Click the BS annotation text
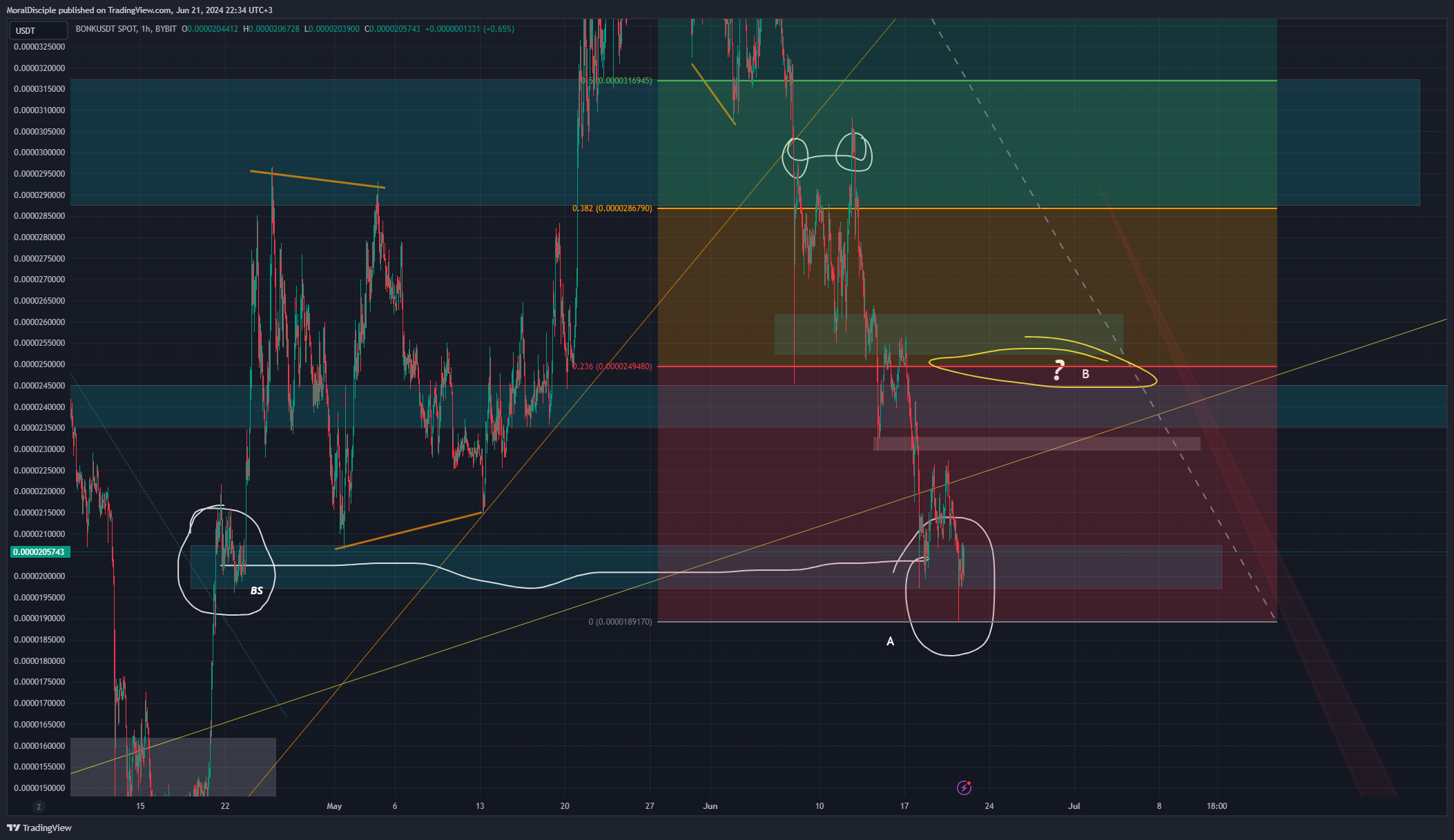 (x=256, y=591)
